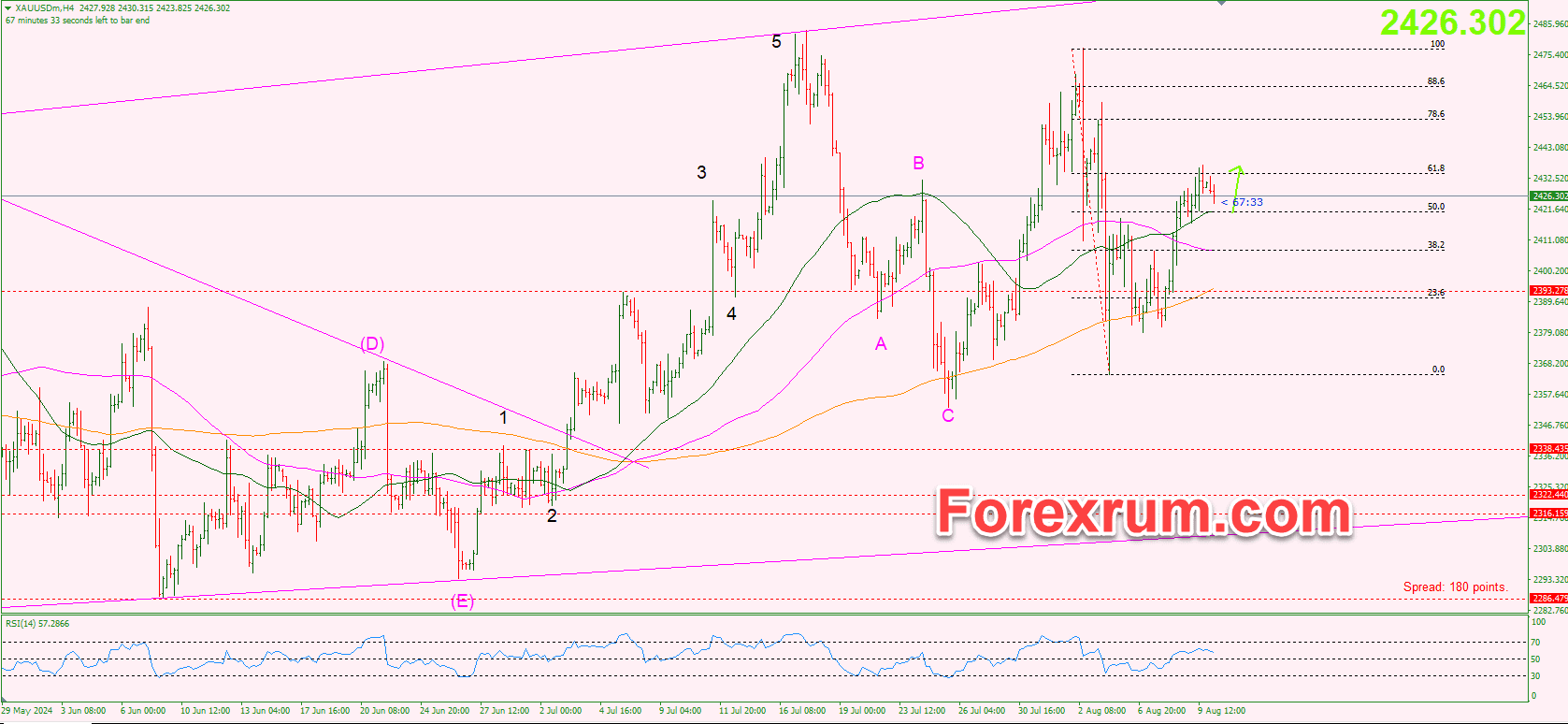1568x724 pixels.
Task: Click the RSI scale 100 label
Action: (1538, 621)
